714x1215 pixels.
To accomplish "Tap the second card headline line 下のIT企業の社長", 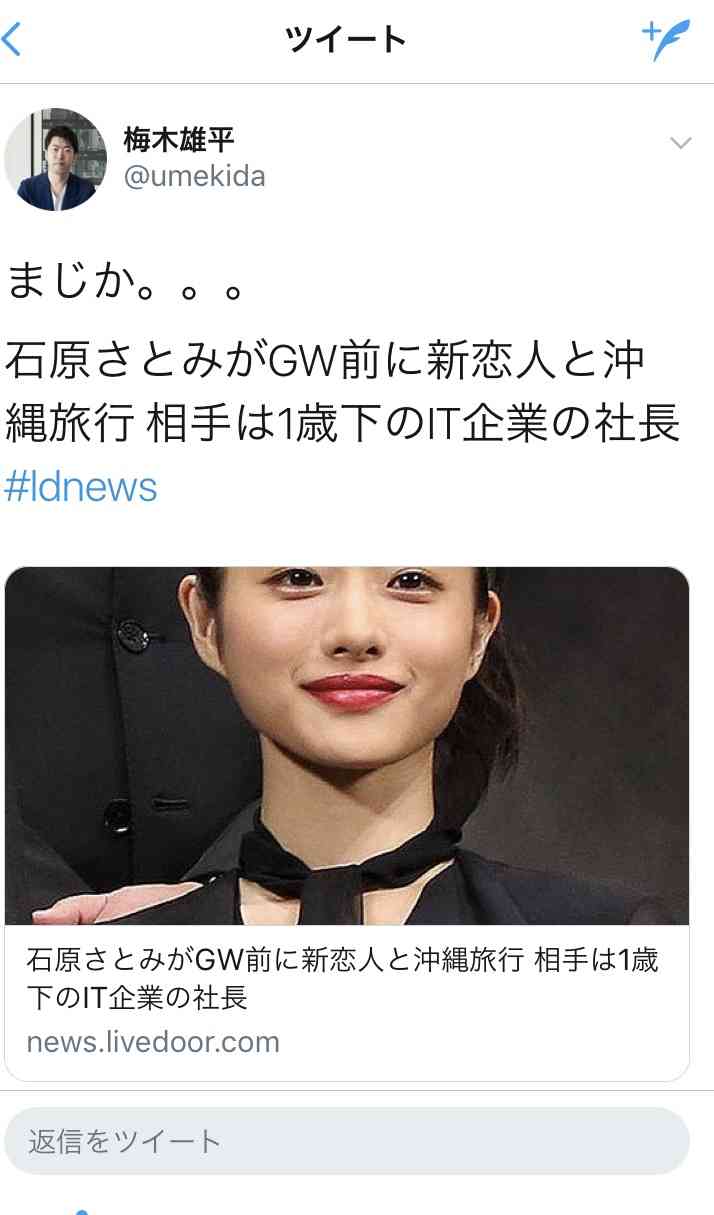I will tap(137, 997).
